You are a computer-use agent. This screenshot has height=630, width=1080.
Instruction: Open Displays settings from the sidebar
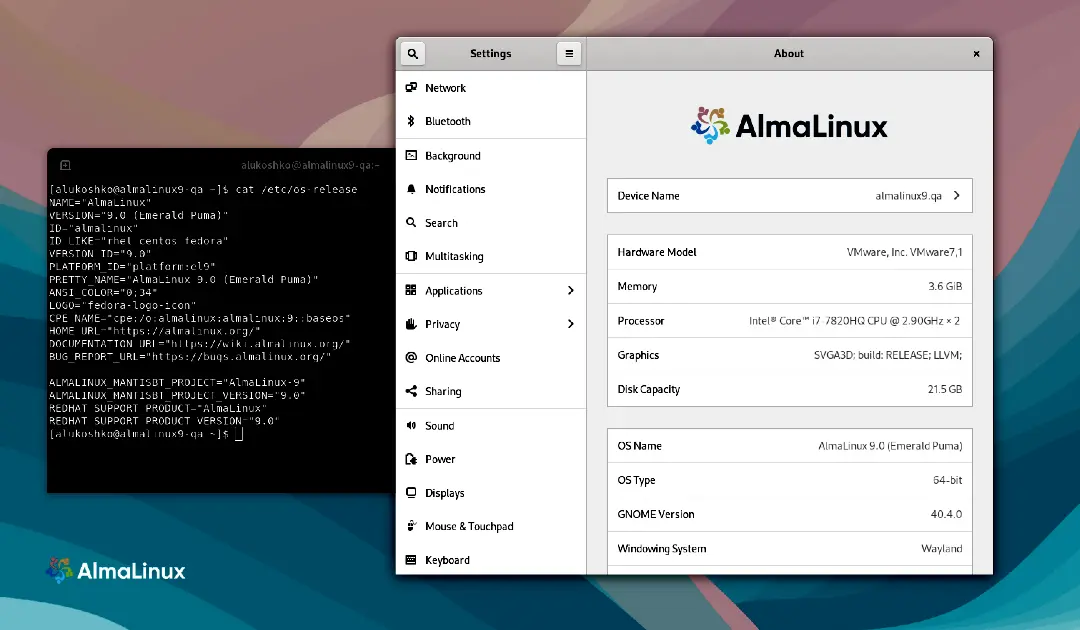point(413,492)
